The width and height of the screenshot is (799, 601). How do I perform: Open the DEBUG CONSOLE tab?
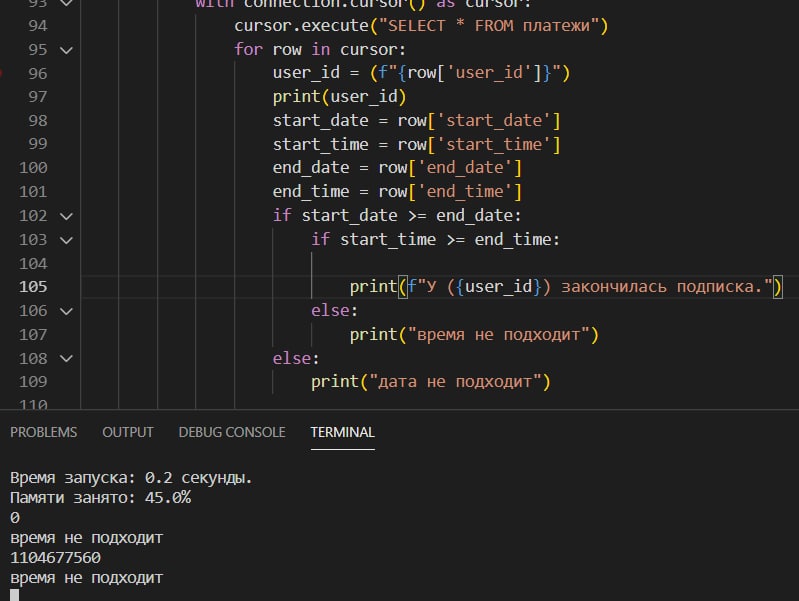(232, 432)
